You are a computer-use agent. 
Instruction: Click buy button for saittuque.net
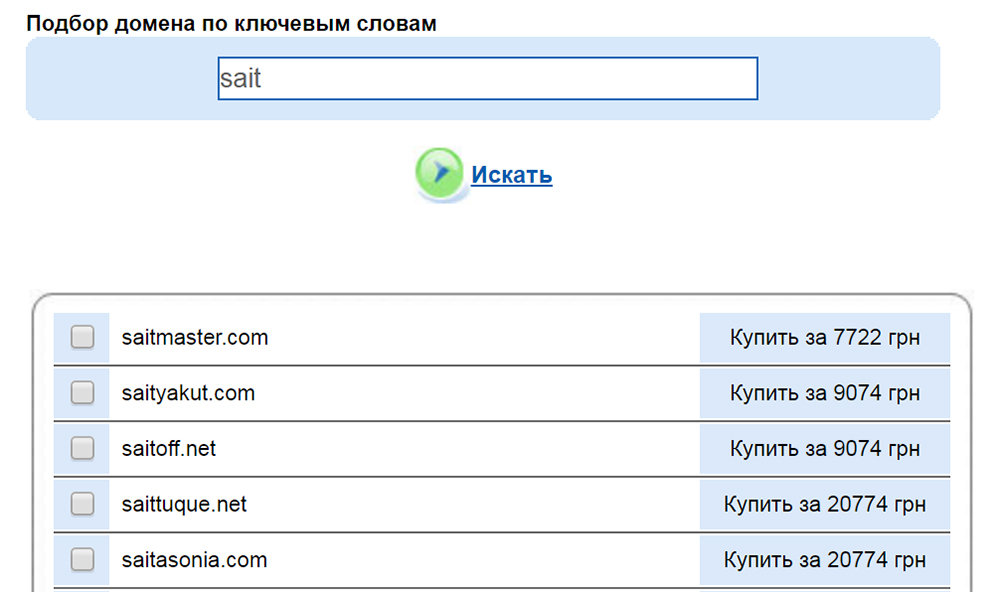click(x=824, y=505)
